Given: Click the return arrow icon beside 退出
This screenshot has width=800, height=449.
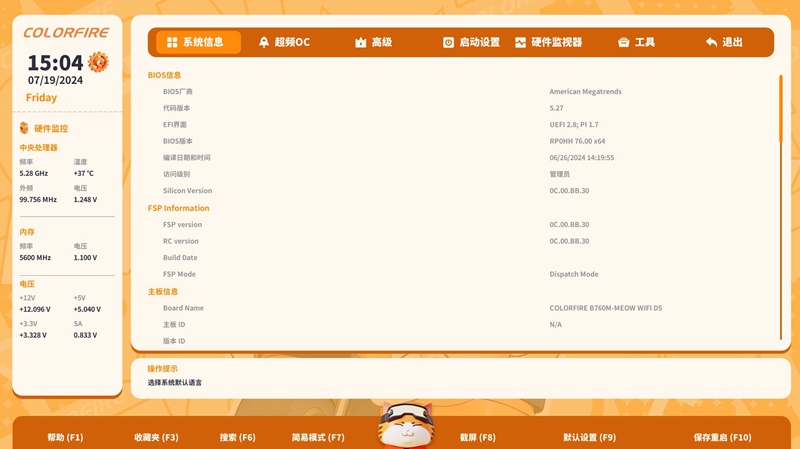Looking at the screenshot, I should 711,43.
